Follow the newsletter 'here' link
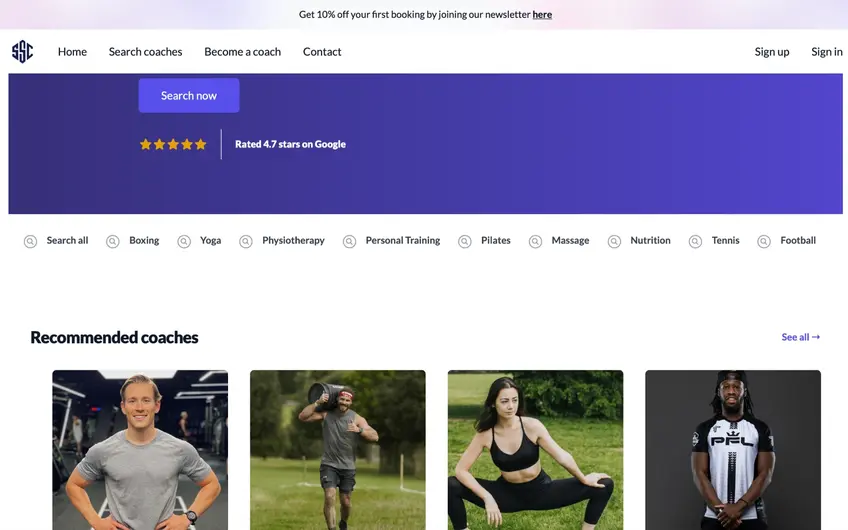848x530 pixels. (542, 15)
